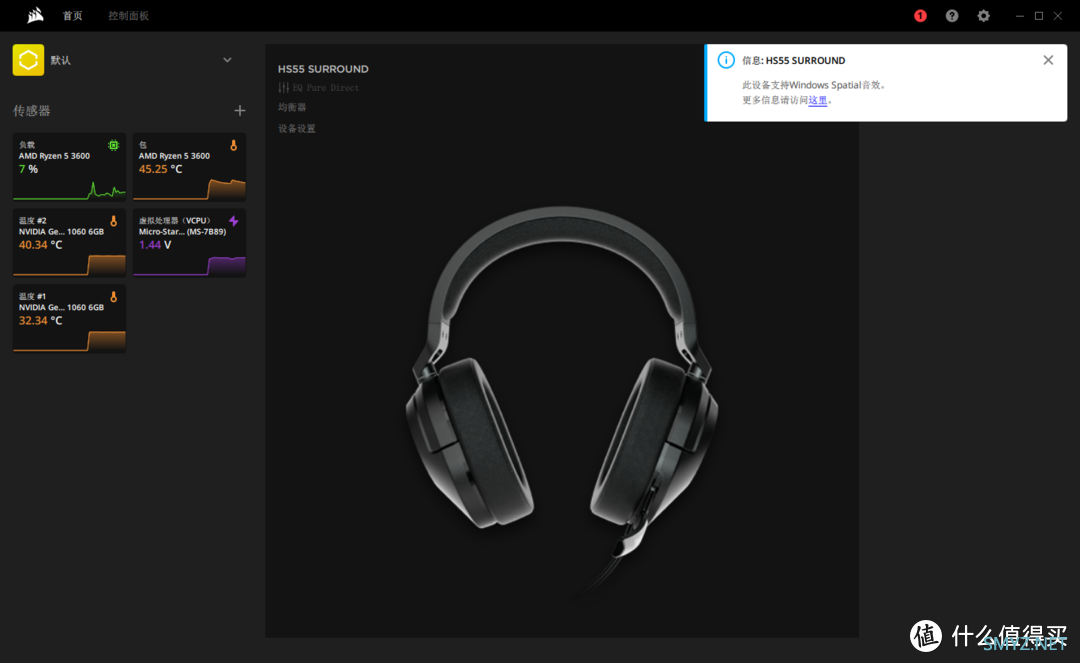
Task: Switch to the 首页 tab
Action: pyautogui.click(x=73, y=16)
